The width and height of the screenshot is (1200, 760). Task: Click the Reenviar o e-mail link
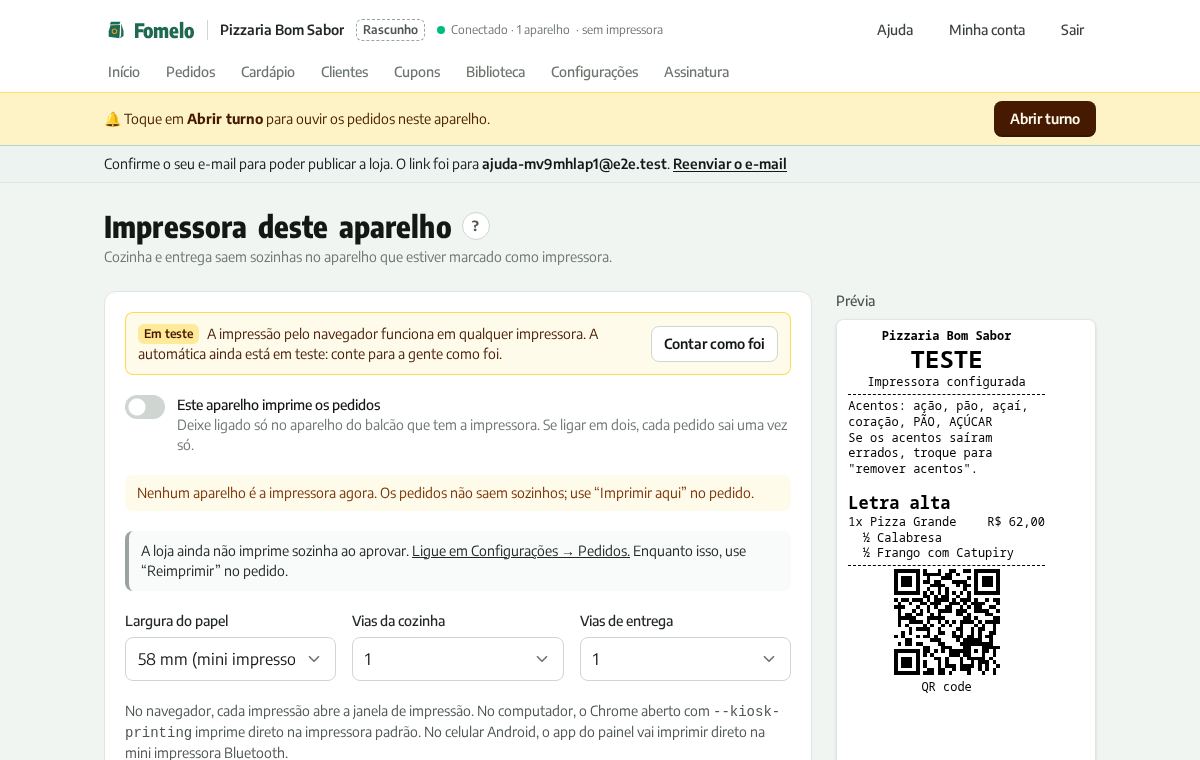(x=730, y=164)
